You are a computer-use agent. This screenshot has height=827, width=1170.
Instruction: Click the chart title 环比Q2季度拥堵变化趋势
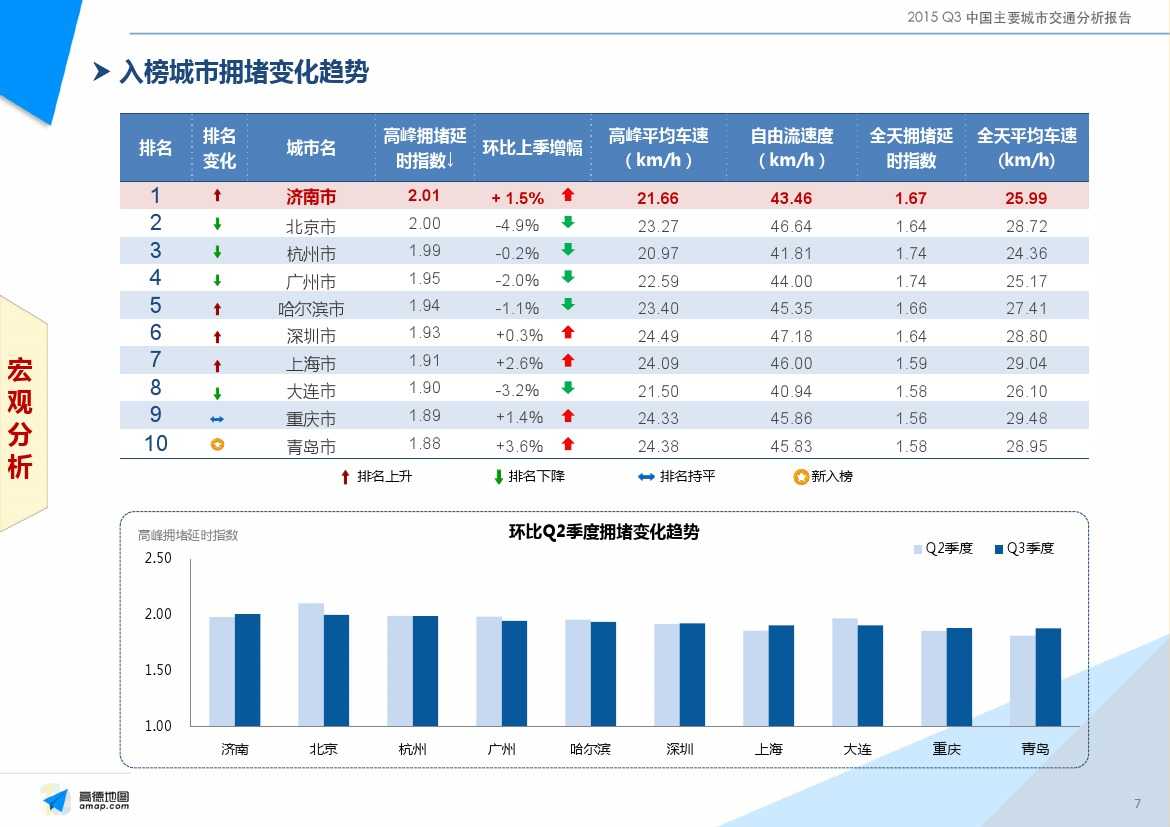coord(604,533)
